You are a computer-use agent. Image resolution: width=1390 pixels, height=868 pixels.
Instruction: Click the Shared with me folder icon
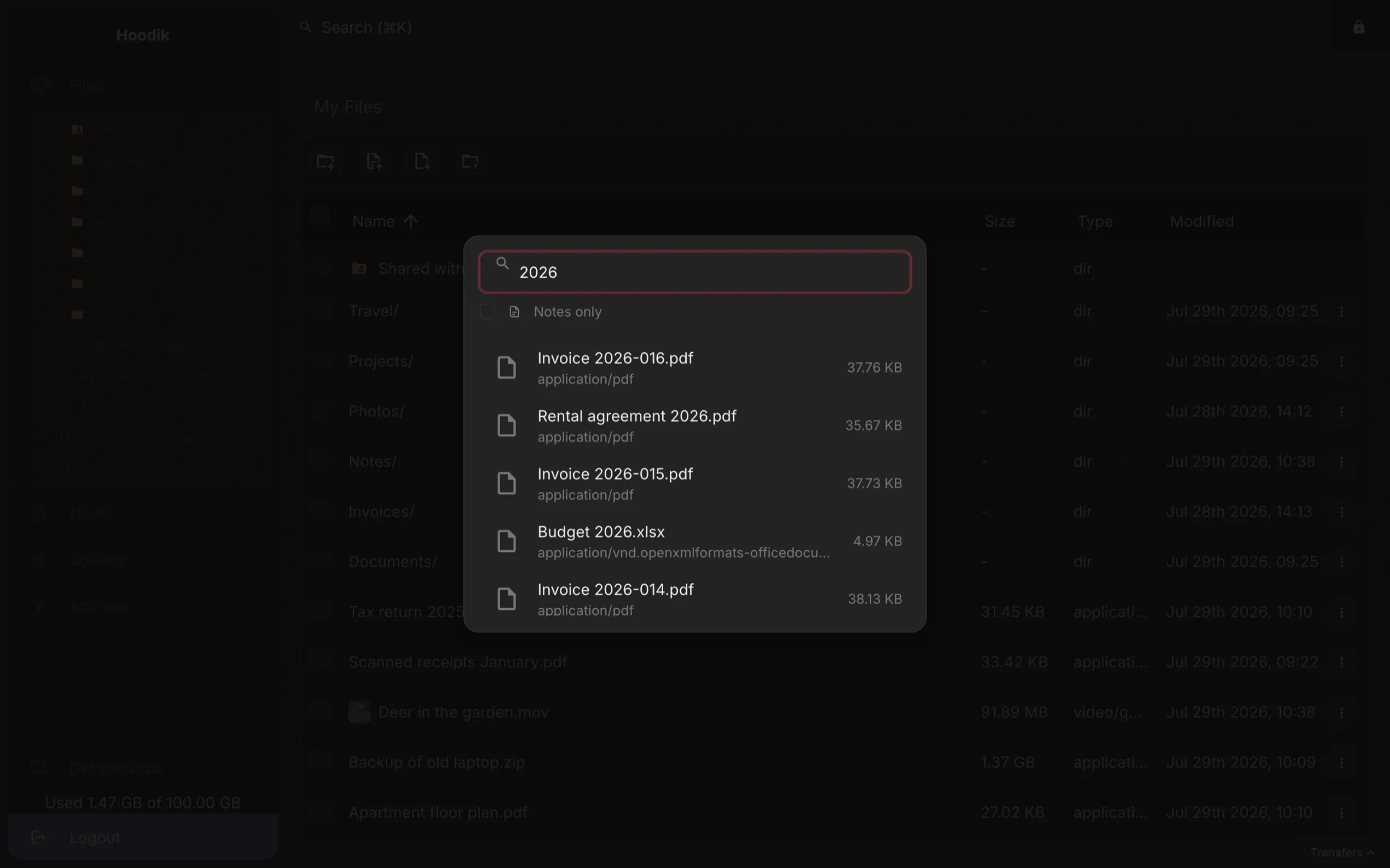[359, 269]
